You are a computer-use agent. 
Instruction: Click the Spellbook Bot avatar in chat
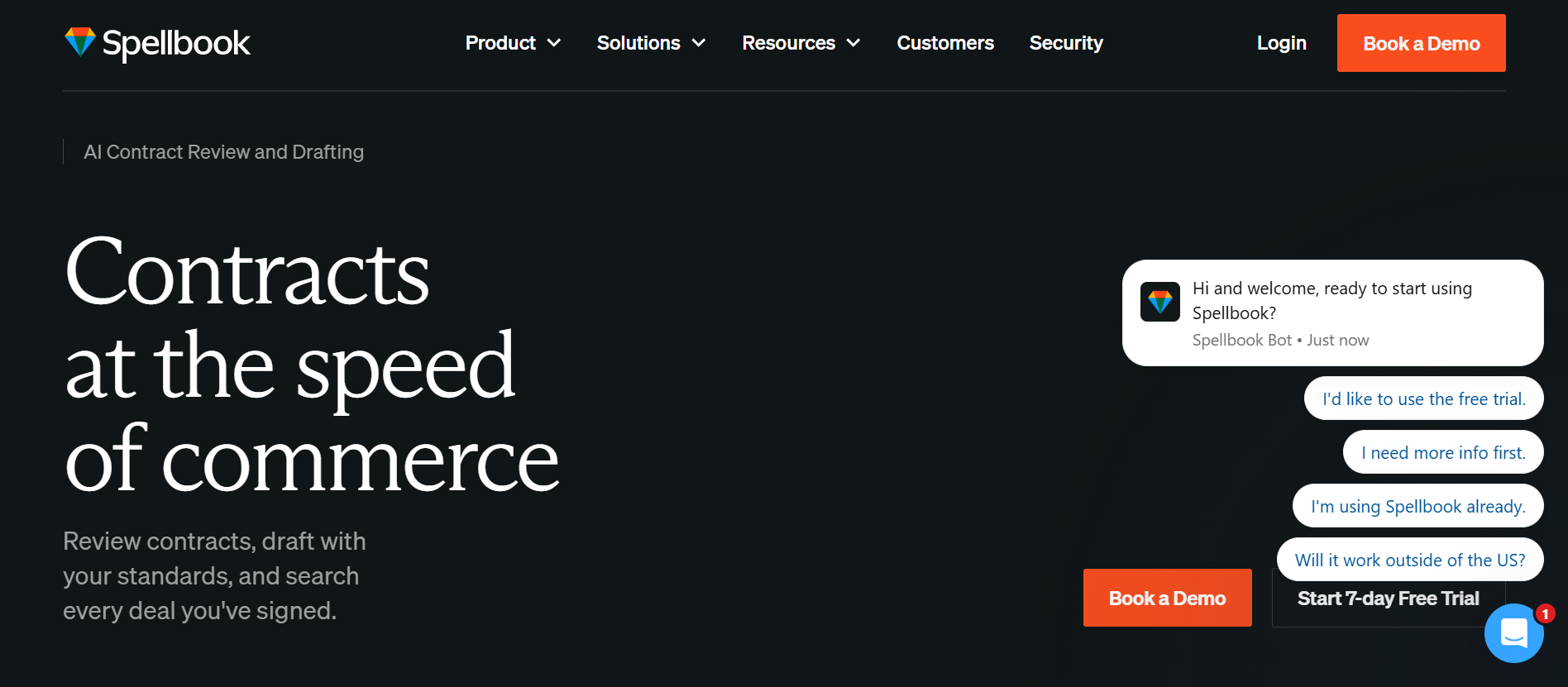pyautogui.click(x=1159, y=302)
